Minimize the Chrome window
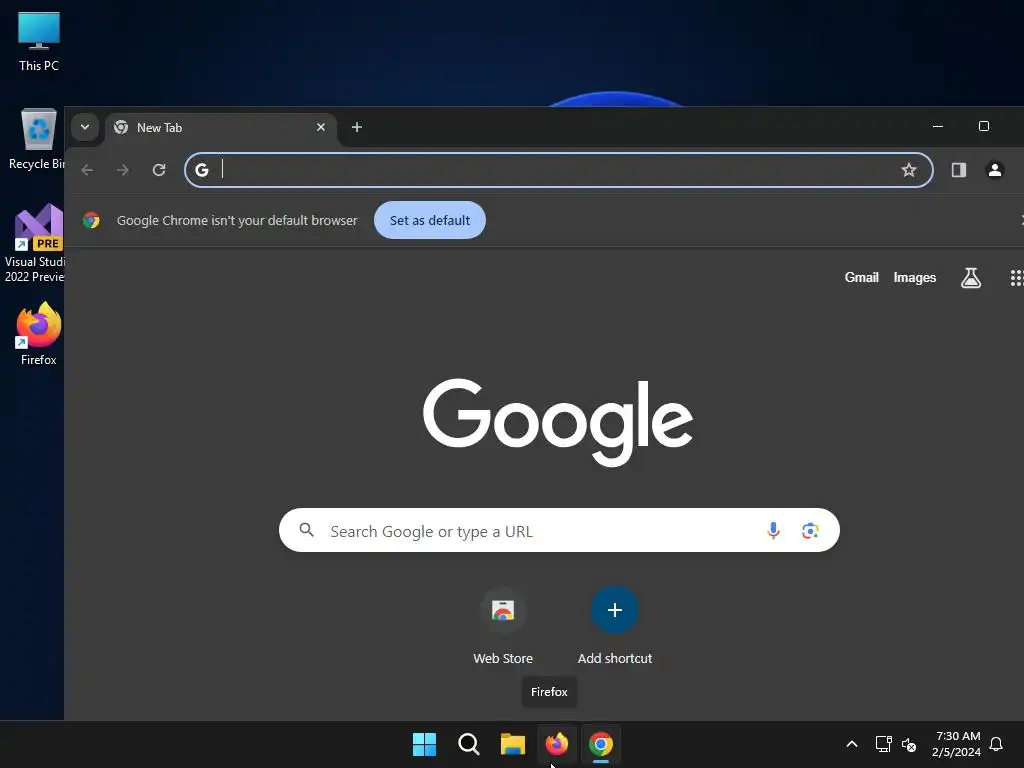The width and height of the screenshot is (1024, 768). click(938, 126)
